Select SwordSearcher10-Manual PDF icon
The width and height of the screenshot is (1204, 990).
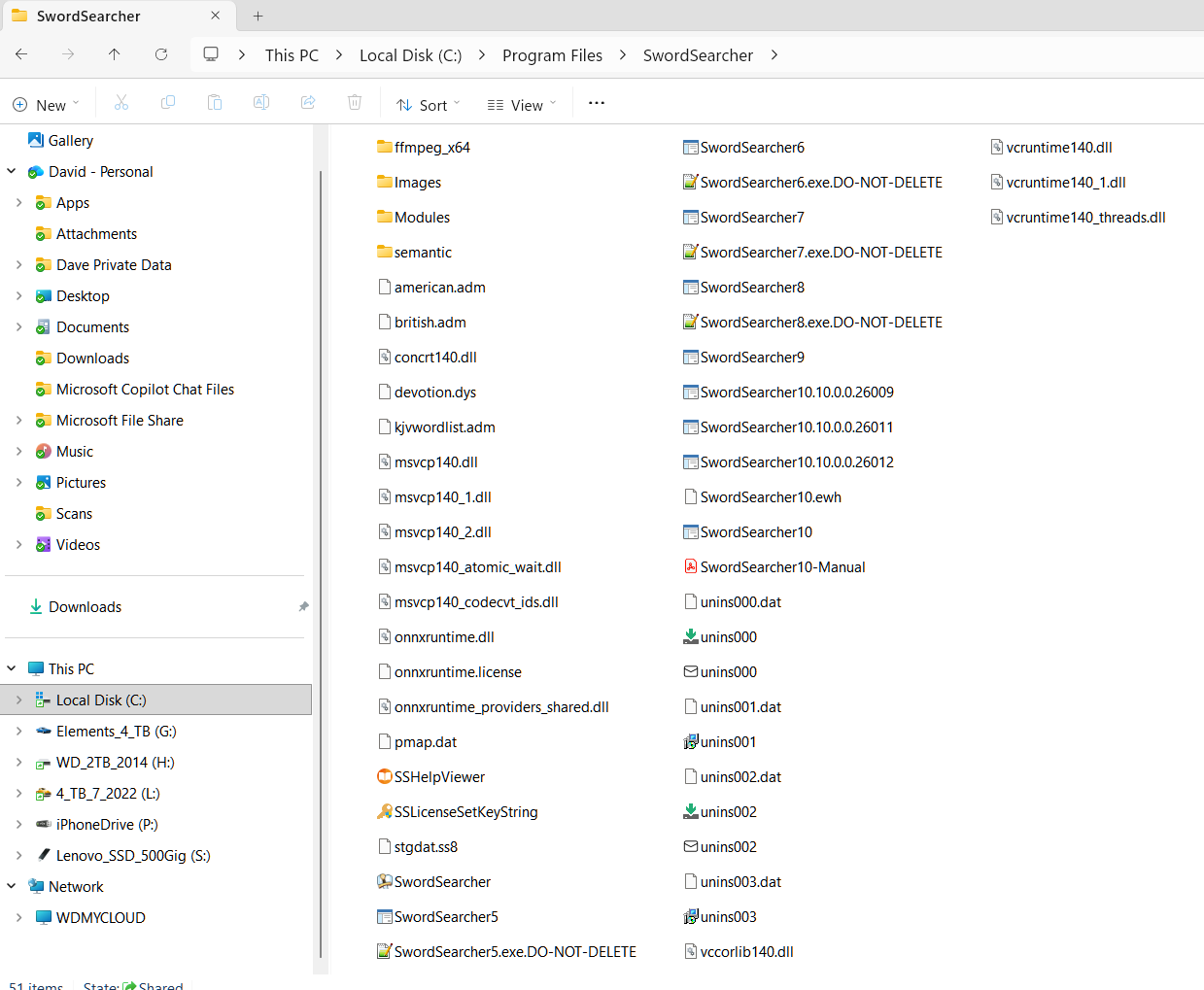691,566
